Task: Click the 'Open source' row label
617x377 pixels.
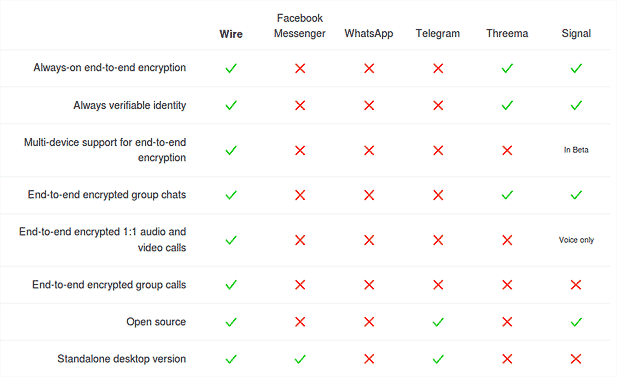Action: tap(156, 322)
